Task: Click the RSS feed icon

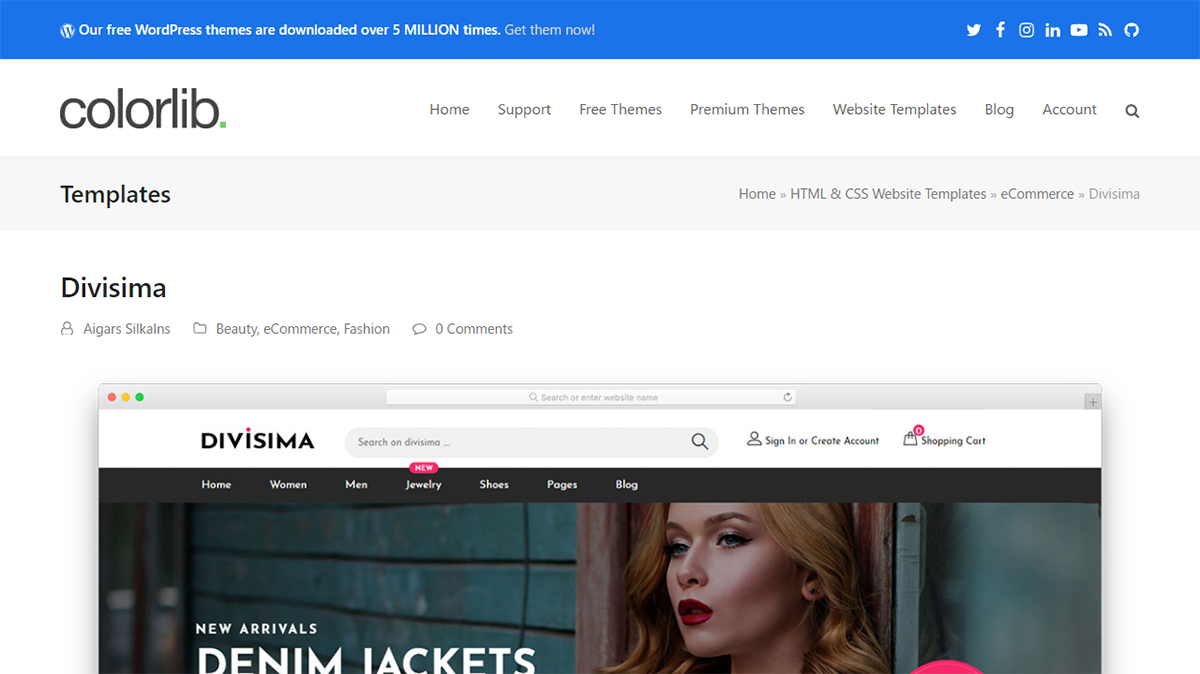Action: (x=1105, y=30)
